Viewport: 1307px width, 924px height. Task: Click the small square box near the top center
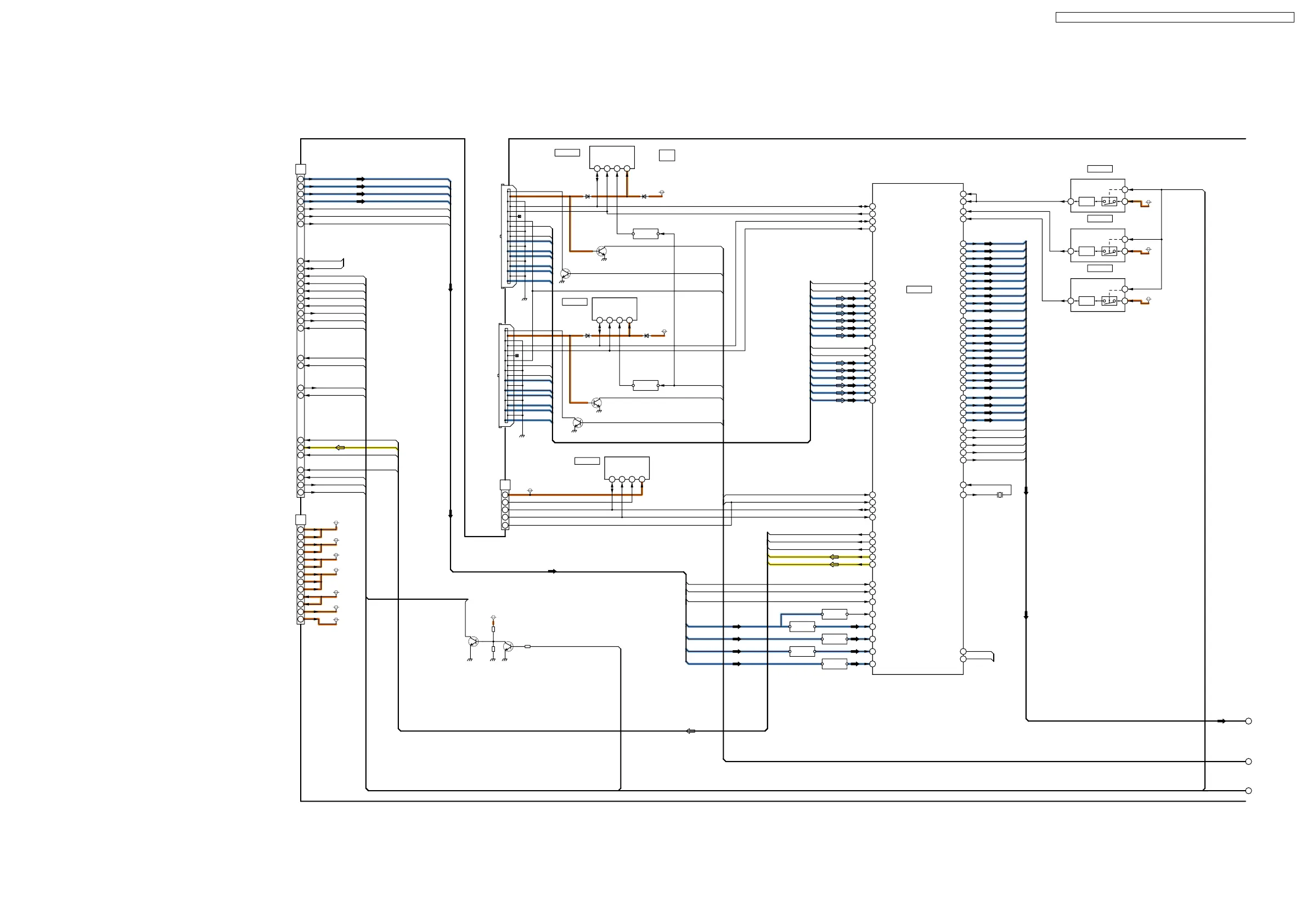(x=667, y=155)
